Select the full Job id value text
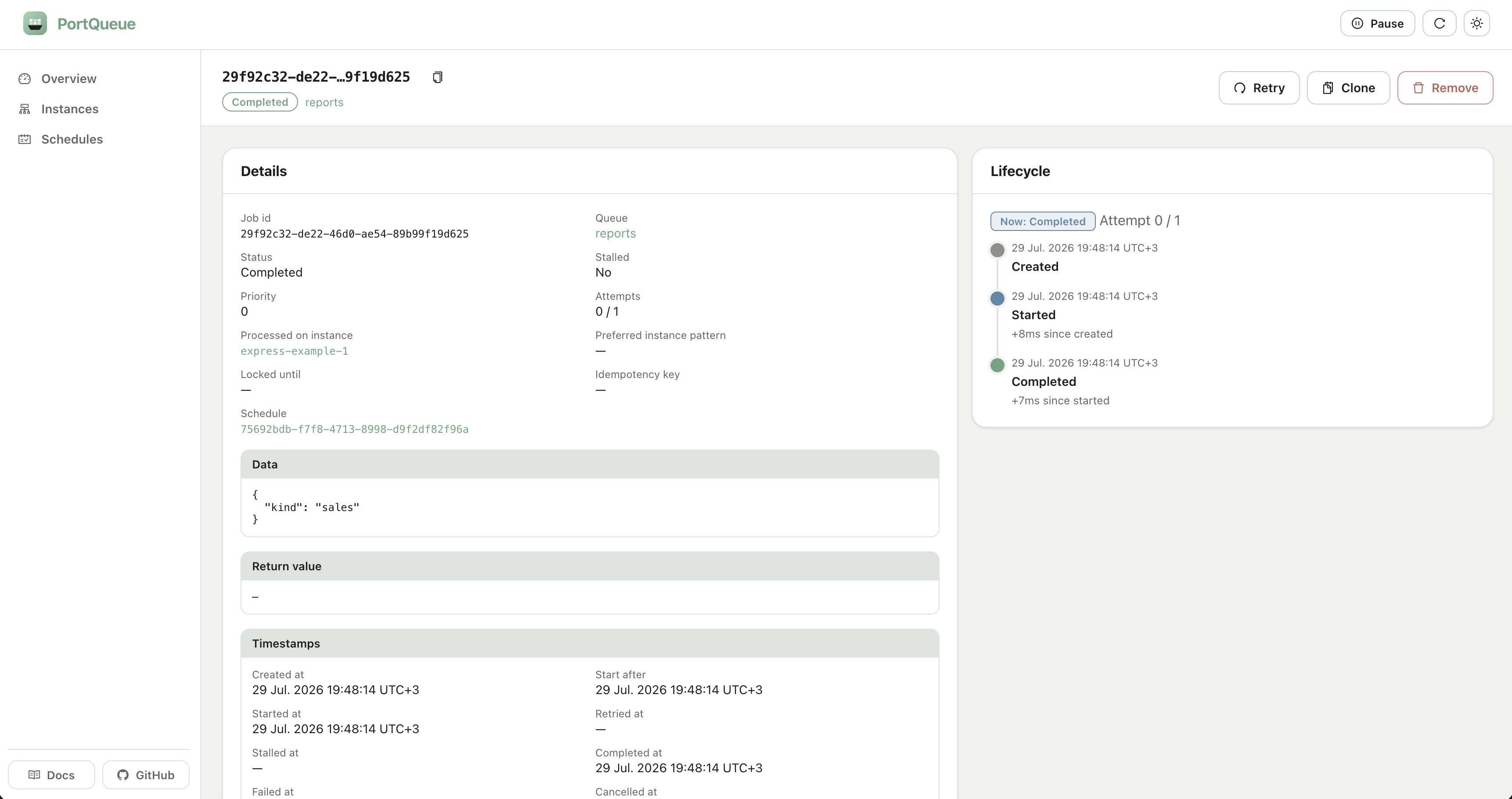1512x799 pixels. point(355,234)
